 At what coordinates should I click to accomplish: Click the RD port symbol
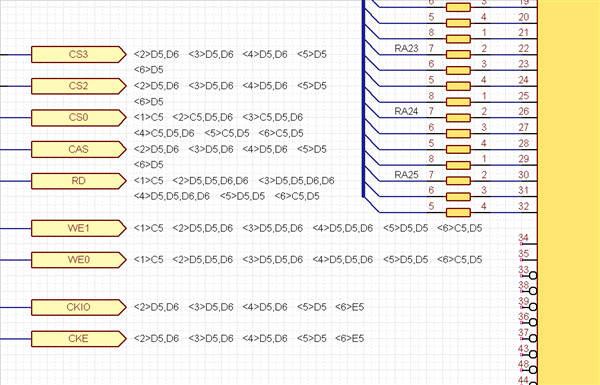click(78, 181)
